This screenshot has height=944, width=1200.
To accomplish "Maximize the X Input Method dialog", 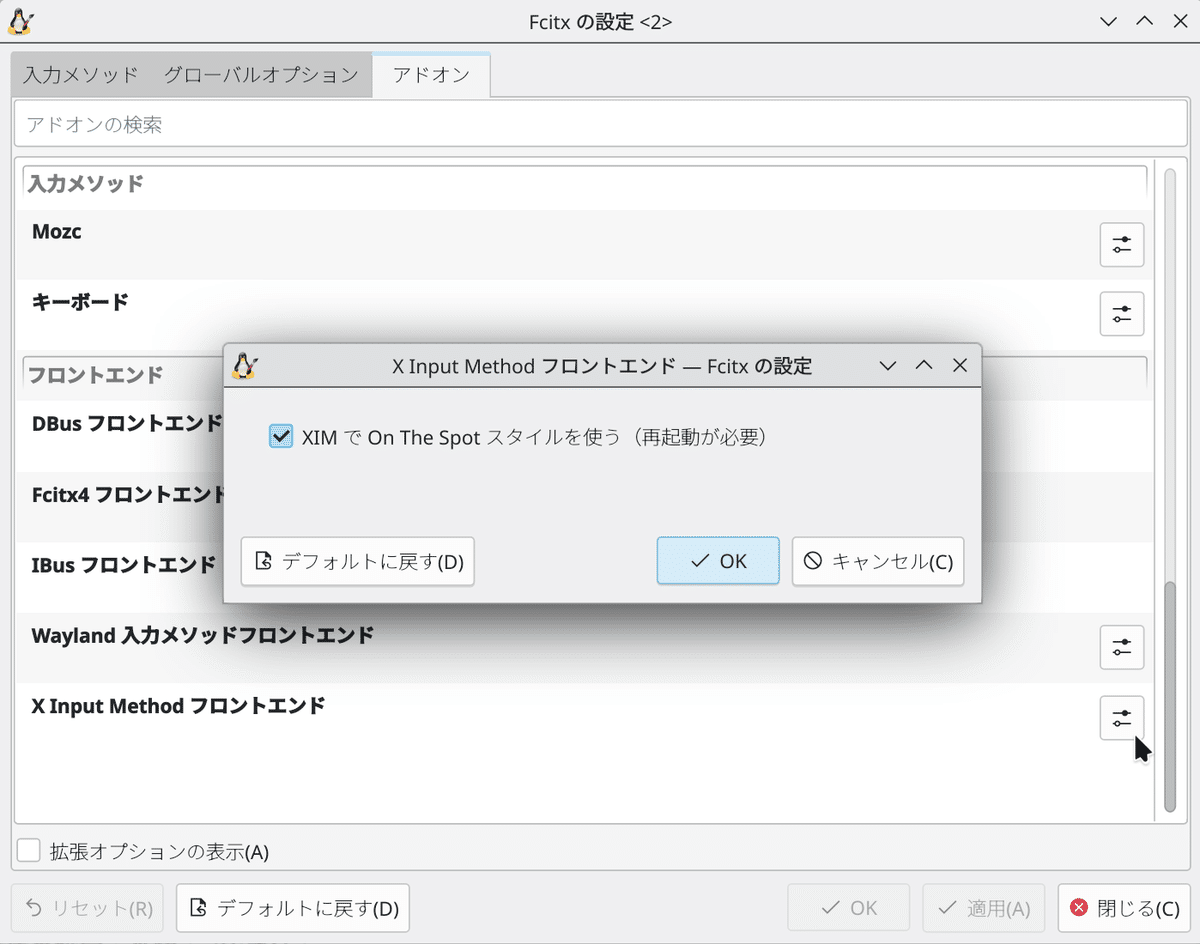I will (924, 366).
